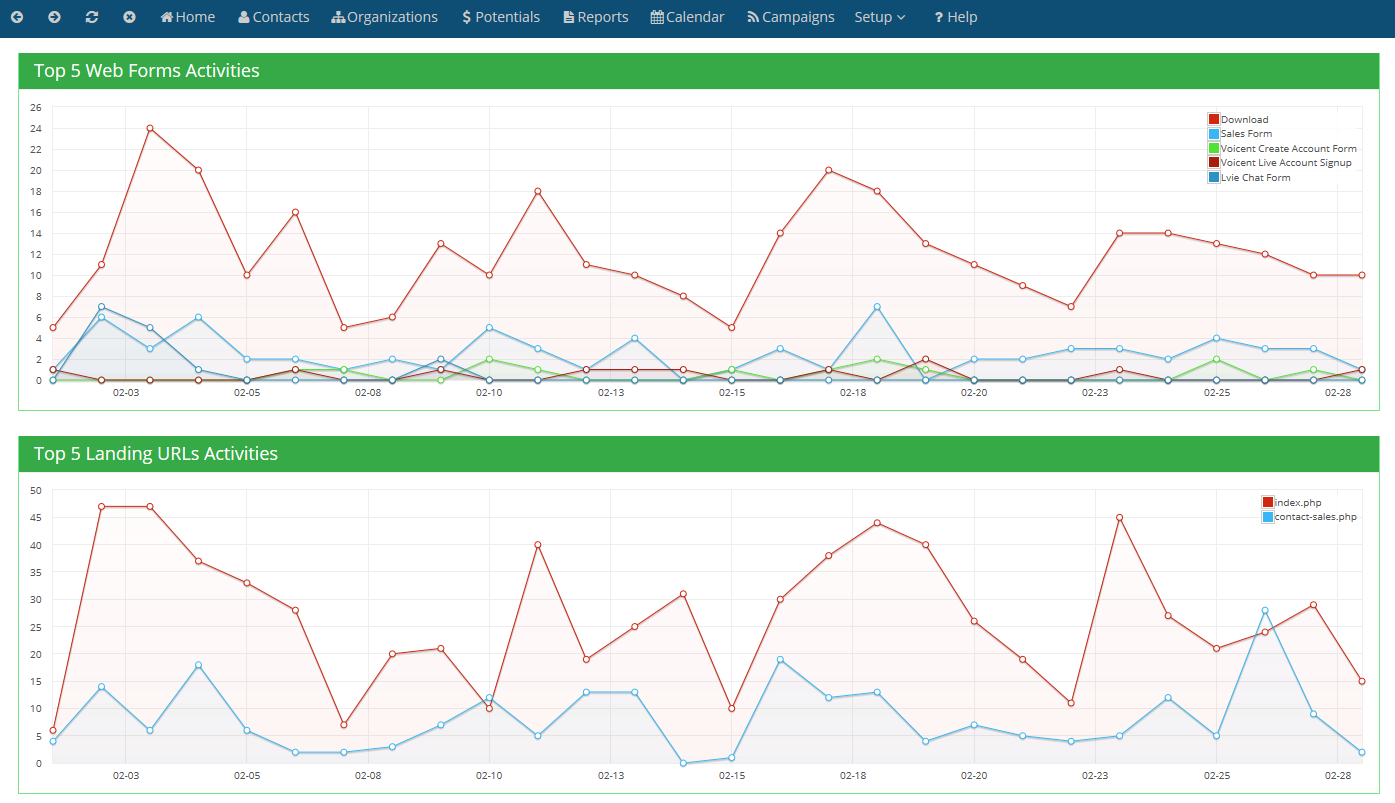1395x803 pixels.
Task: Click the red swatch for Voicent Live Account Signup
Action: click(1213, 162)
